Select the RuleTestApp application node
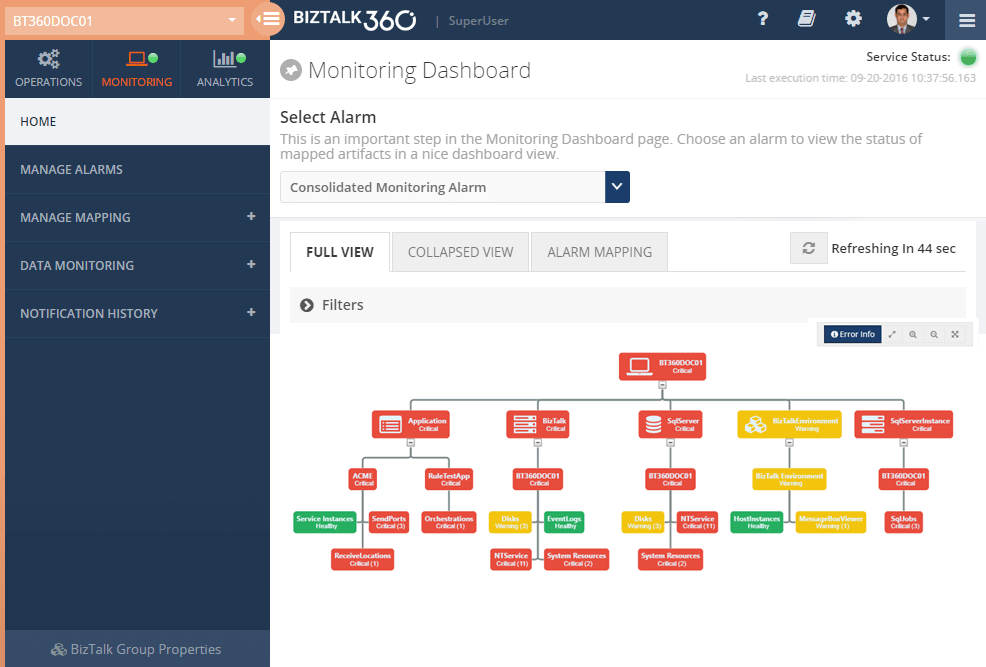The width and height of the screenshot is (986, 667). point(449,479)
